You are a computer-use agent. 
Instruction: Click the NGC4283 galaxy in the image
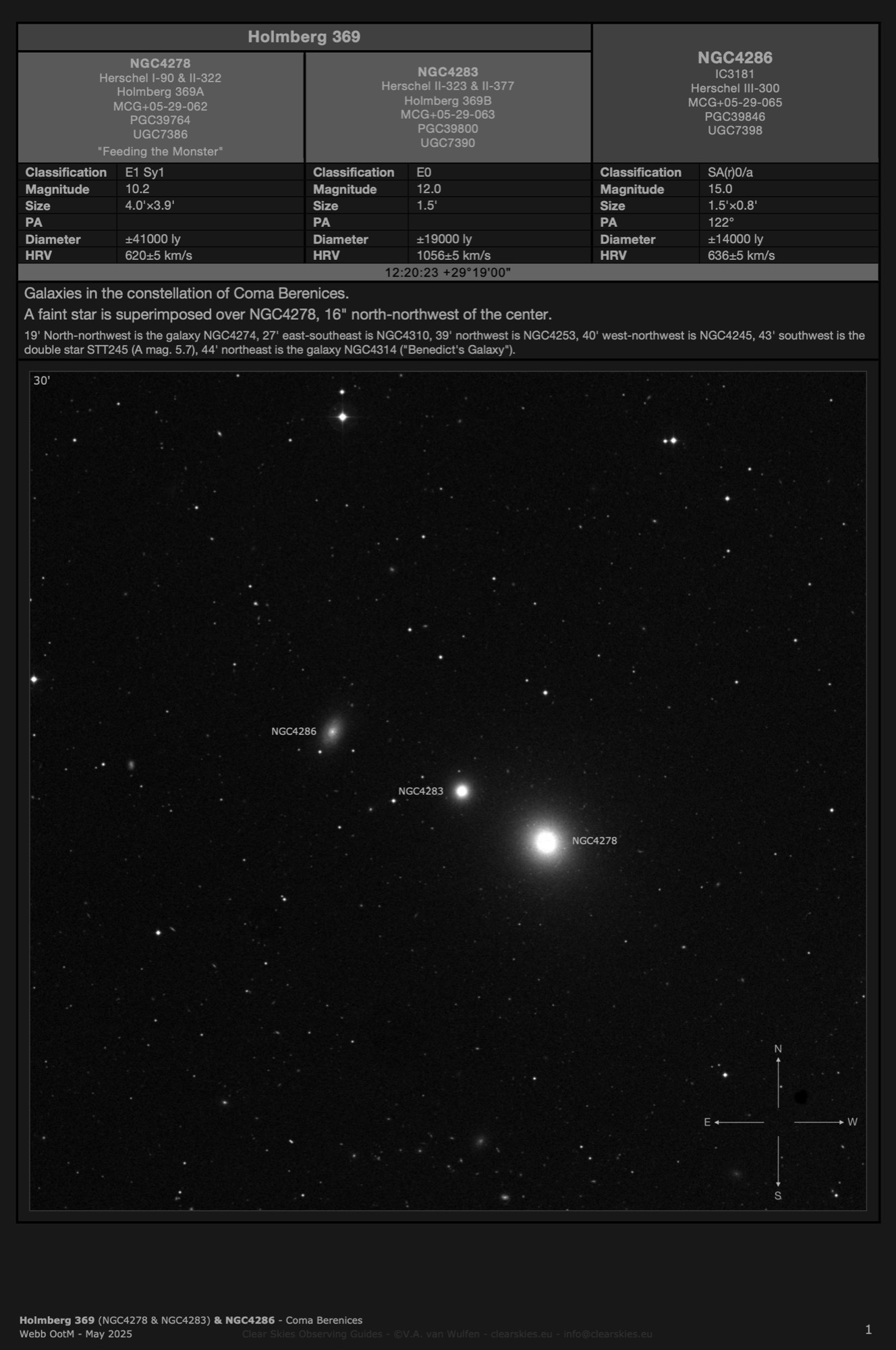[x=462, y=791]
